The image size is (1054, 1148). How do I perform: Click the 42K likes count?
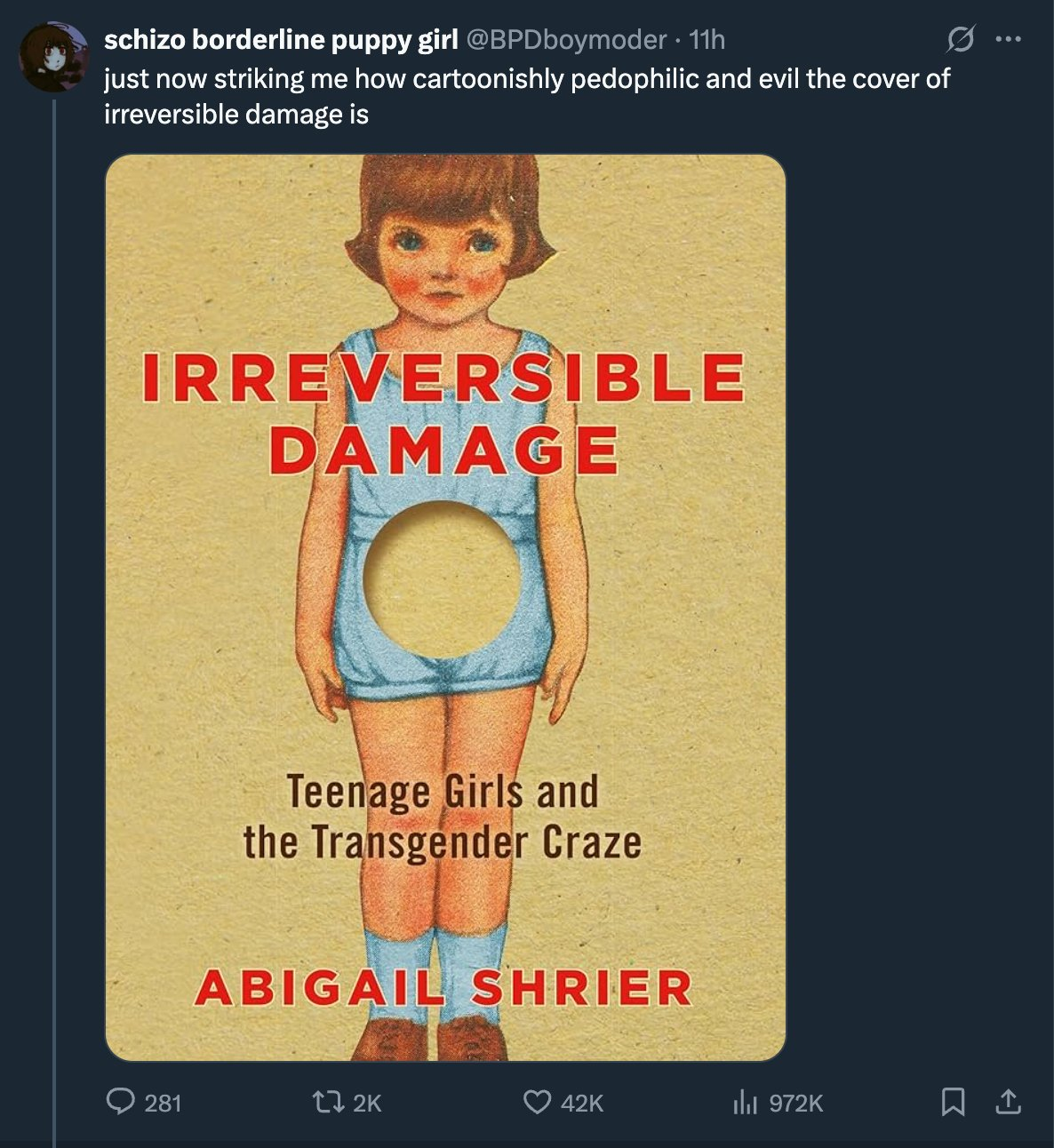click(x=582, y=1104)
